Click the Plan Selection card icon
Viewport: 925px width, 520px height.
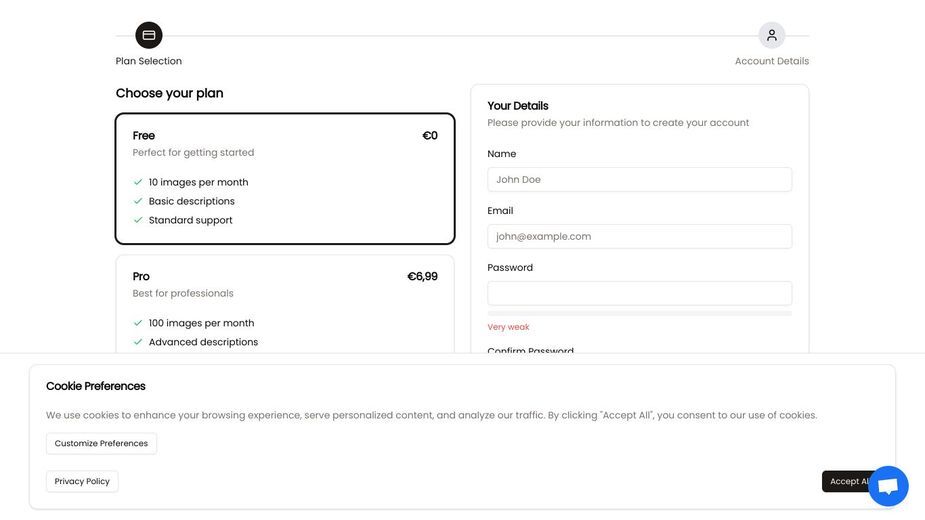[149, 35]
